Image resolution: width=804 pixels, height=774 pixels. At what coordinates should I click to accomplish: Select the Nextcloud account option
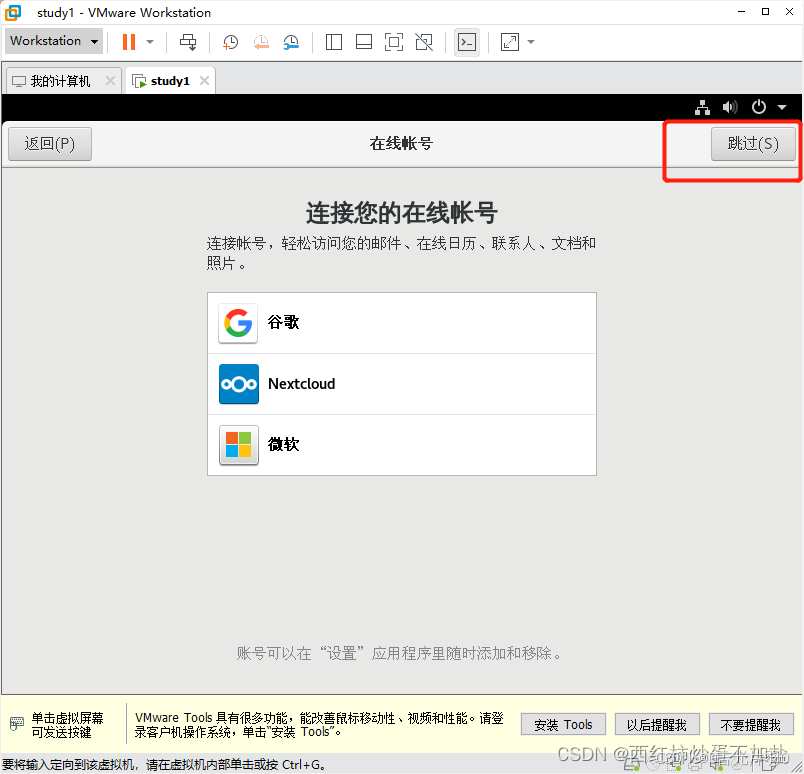401,384
